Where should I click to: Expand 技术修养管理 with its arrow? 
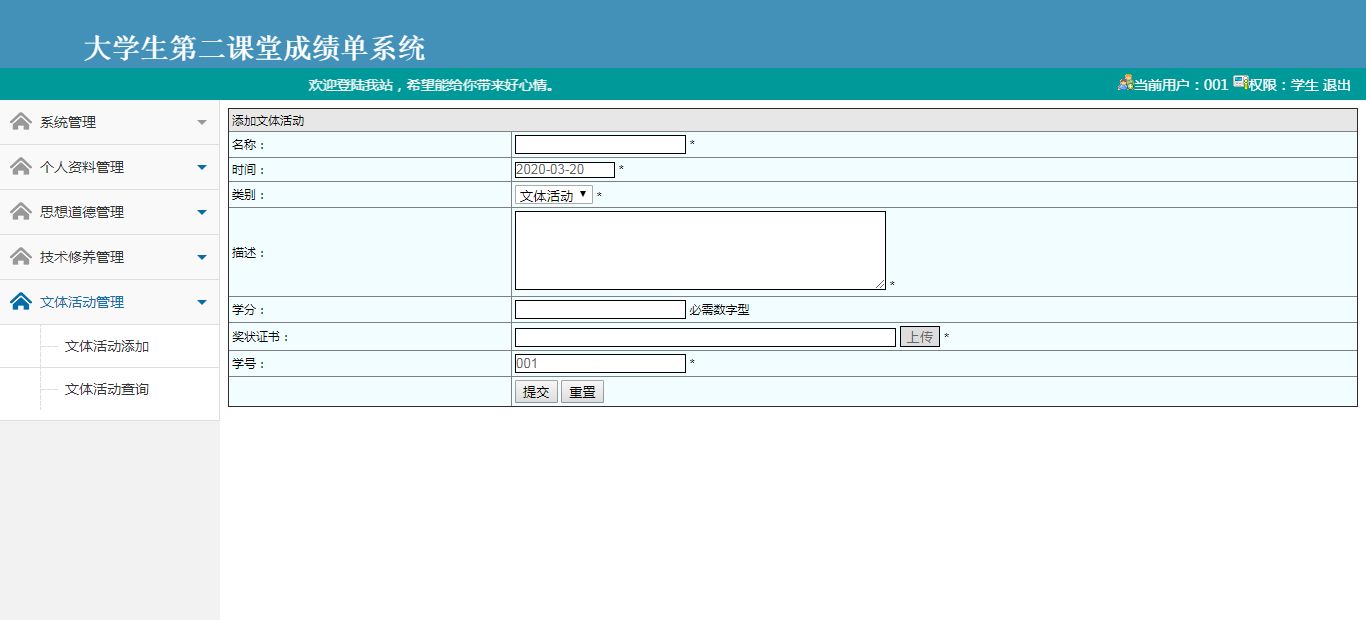(x=202, y=258)
